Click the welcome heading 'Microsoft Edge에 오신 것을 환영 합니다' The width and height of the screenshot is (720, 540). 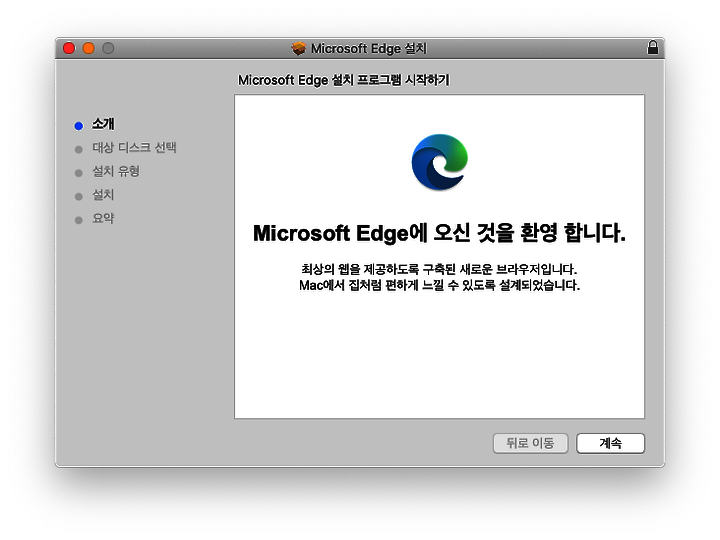point(439,234)
